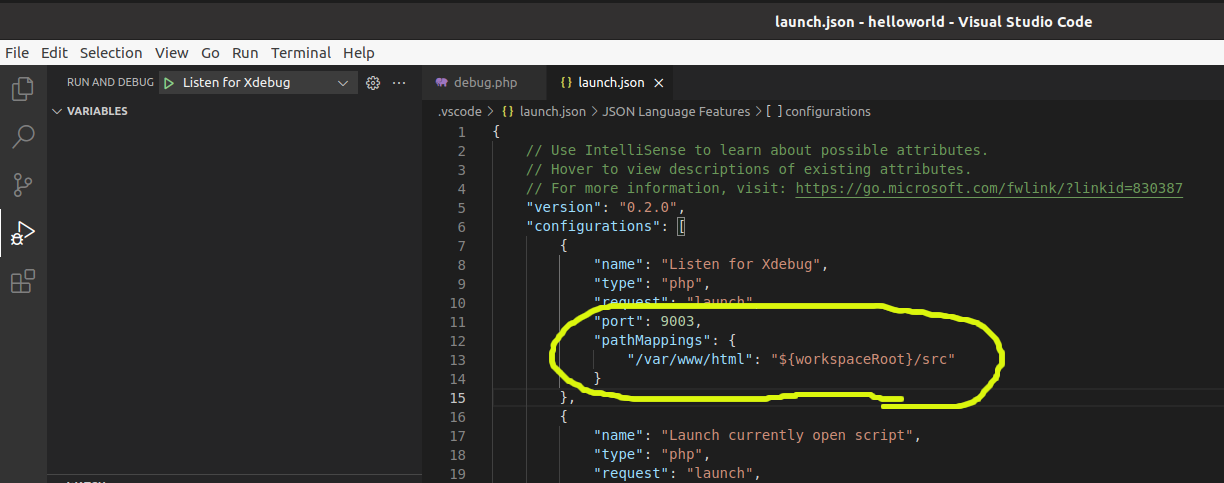Start debugging with the green play icon
The width and height of the screenshot is (1224, 483).
[169, 83]
